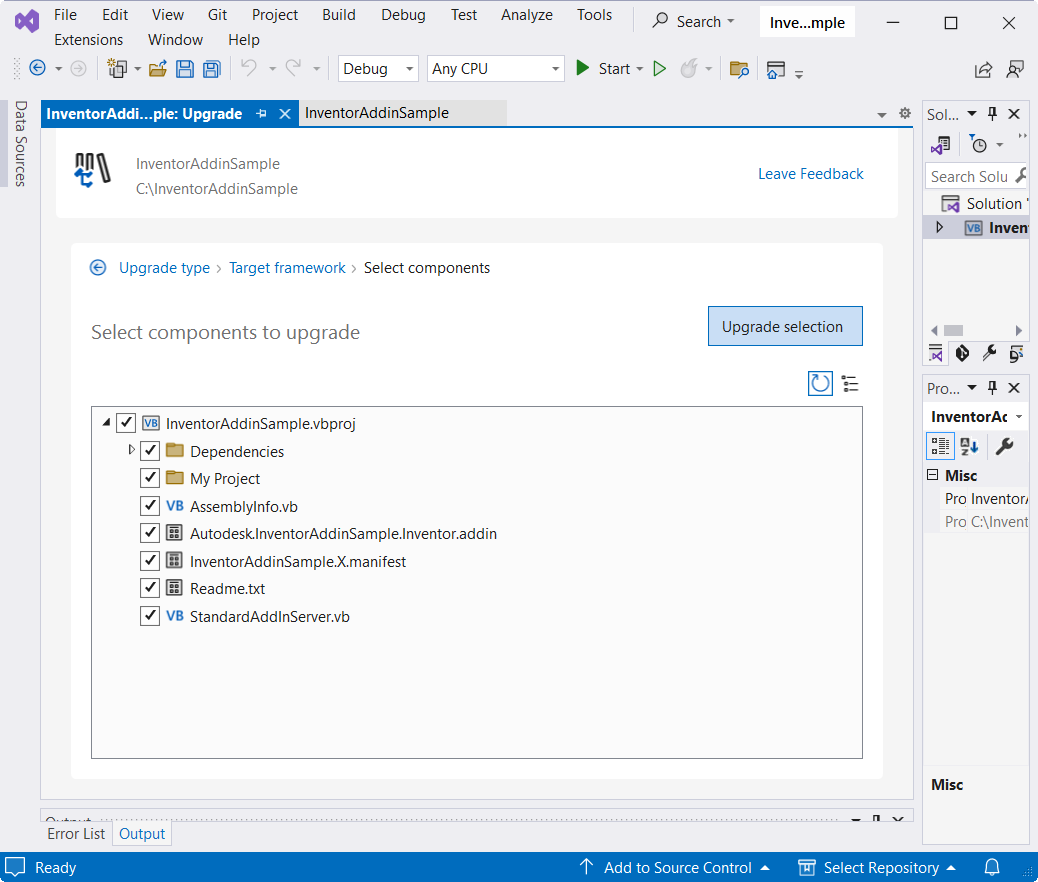Uncheck Autodesk.InventorAddinSample.Inventor.addin checkbox
Image resolution: width=1038 pixels, height=882 pixels.
(x=150, y=533)
